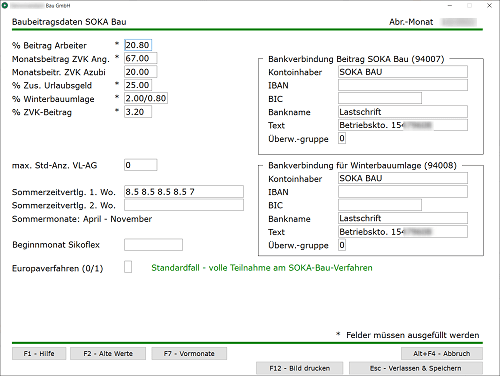This screenshot has height=376, width=500.
Task: Edit the Monatsbeitrag ZVK Ang. value
Action: (x=141, y=58)
